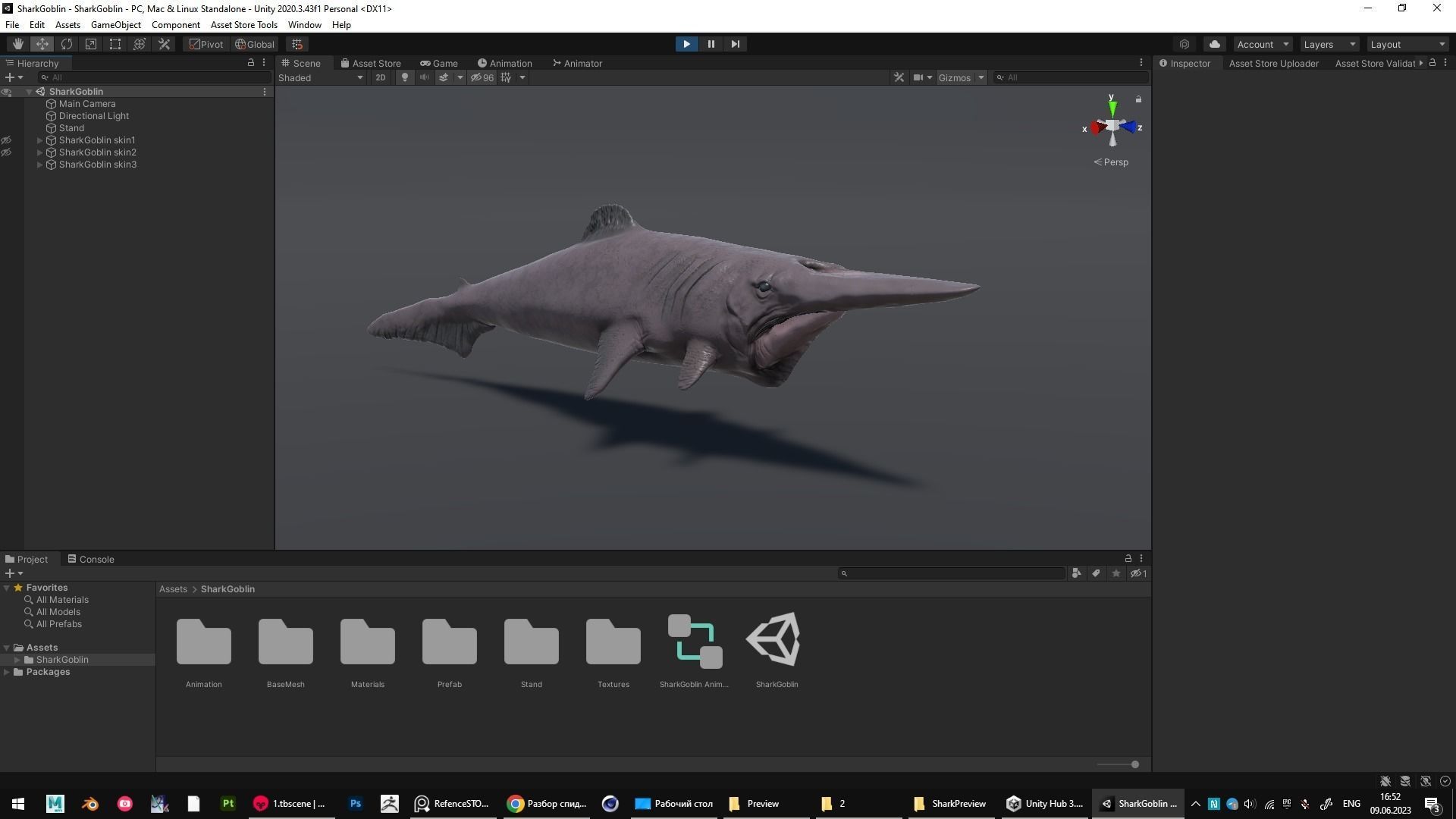Open the Assets menu
Image resolution: width=1456 pixels, height=819 pixels.
67,24
